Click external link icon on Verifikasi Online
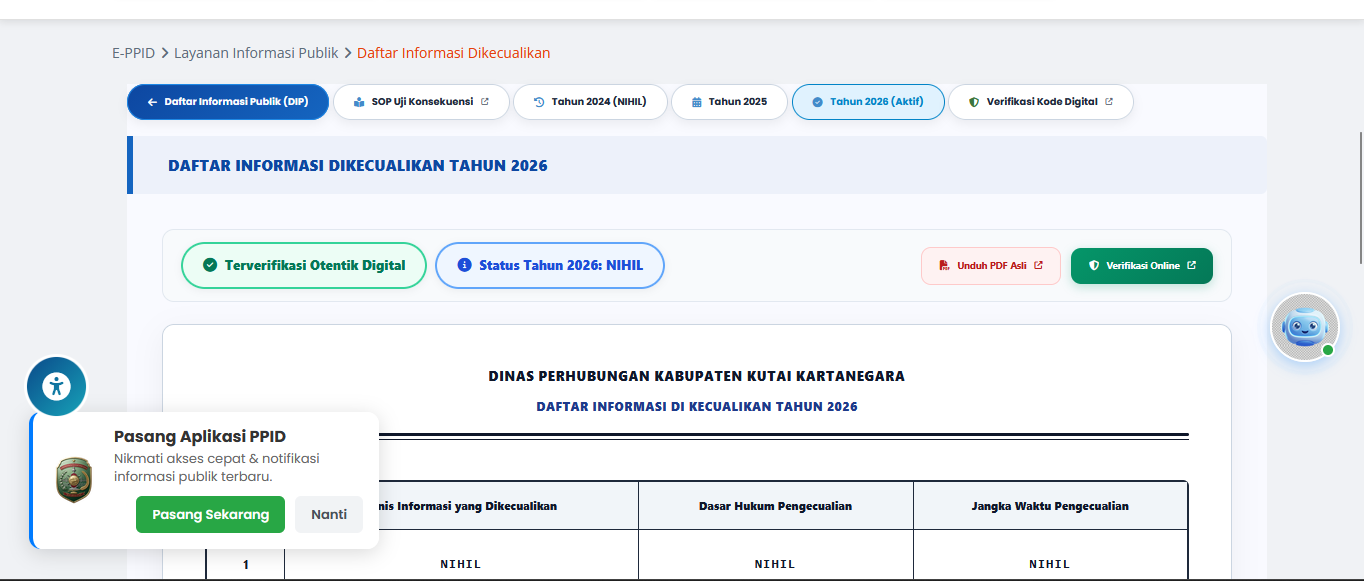The height and width of the screenshot is (581, 1364). pyautogui.click(x=1191, y=266)
